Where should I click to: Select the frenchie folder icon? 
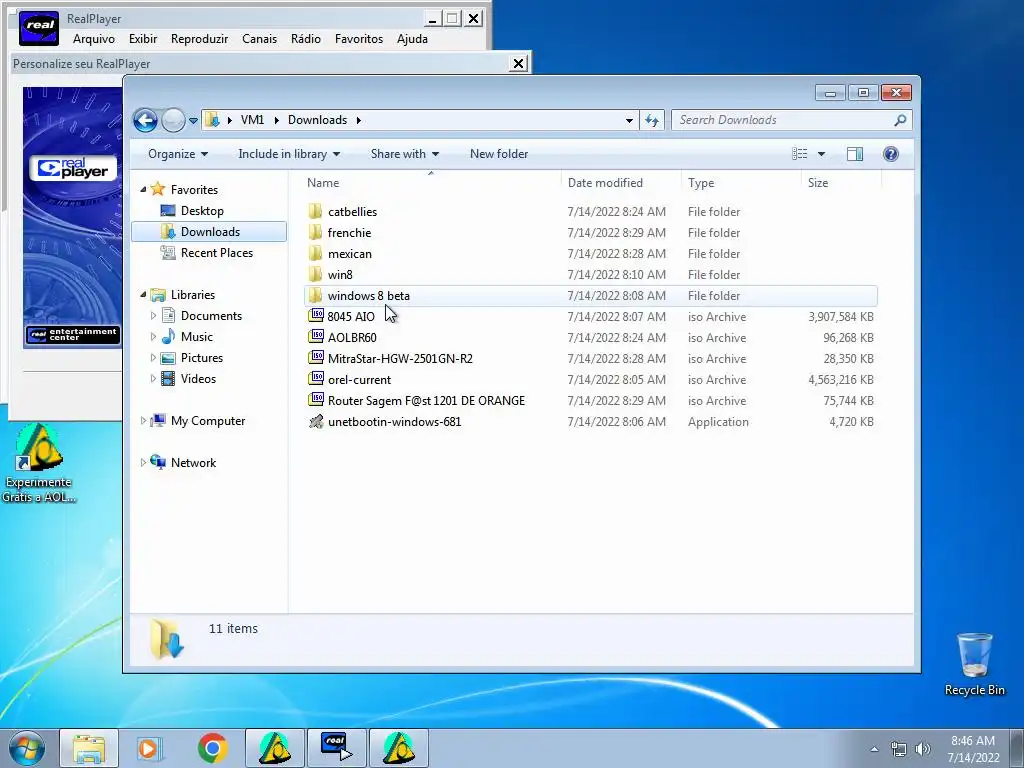(315, 232)
